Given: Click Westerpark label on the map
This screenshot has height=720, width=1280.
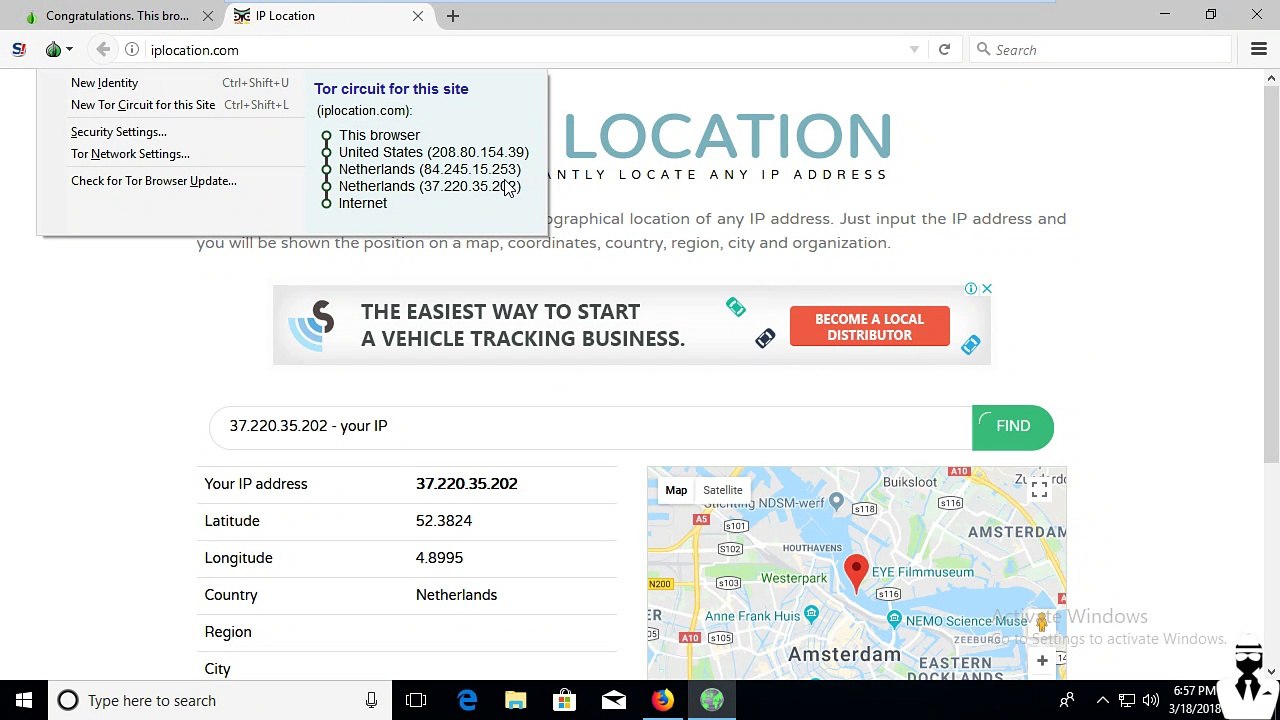Looking at the screenshot, I should pos(794,578).
